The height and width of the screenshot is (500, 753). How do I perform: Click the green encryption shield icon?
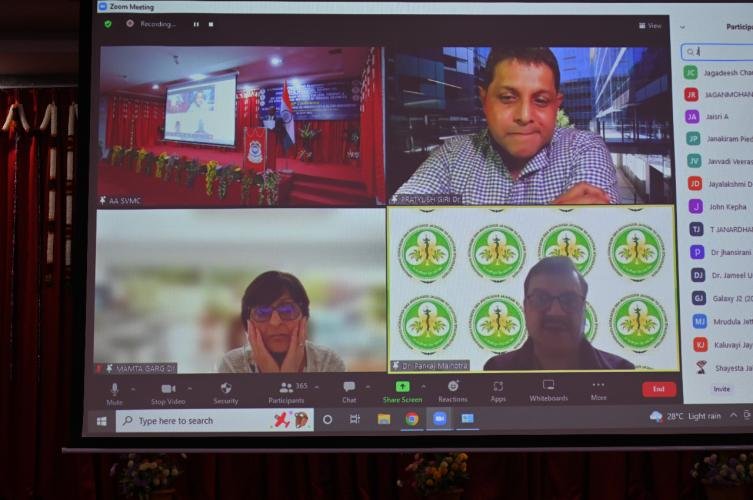(x=108, y=23)
